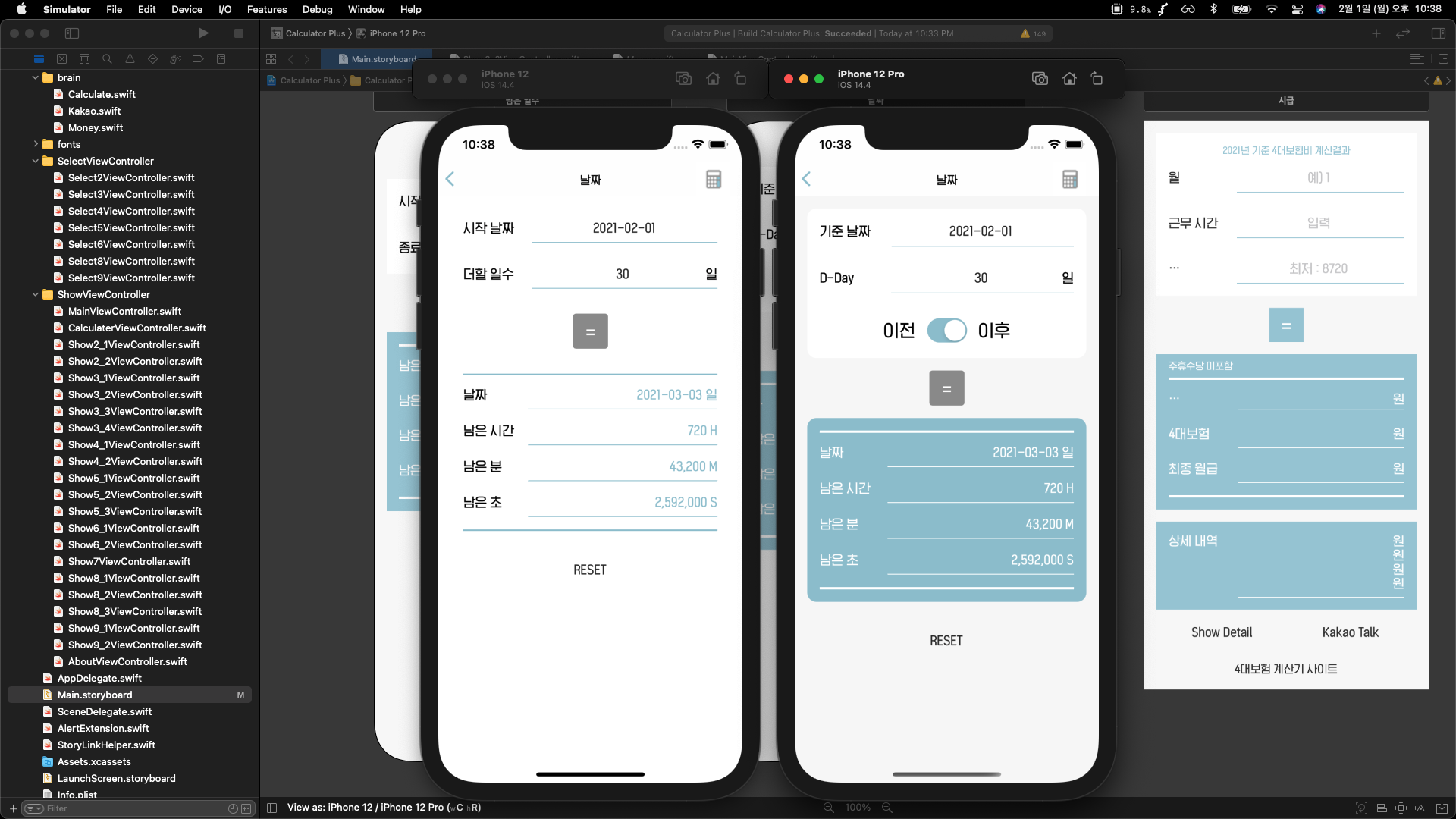
Task: Edit 기준 날짜 field in iPhone 12 Pro
Action: [x=981, y=231]
